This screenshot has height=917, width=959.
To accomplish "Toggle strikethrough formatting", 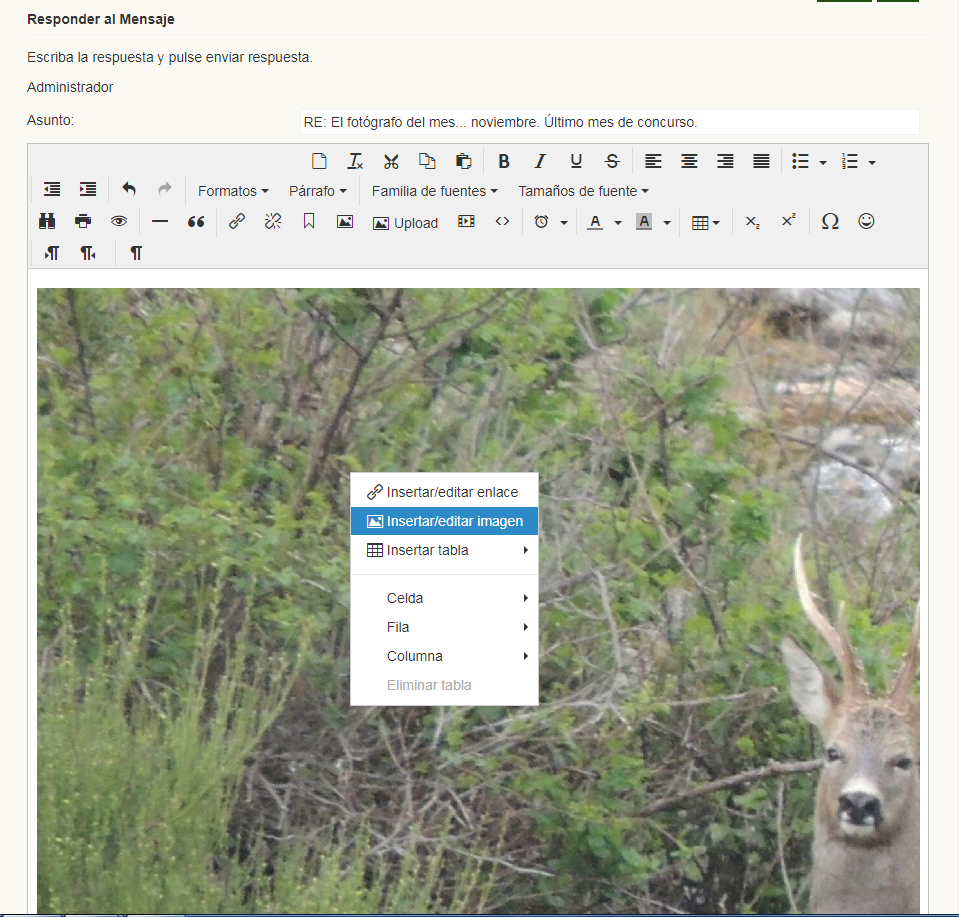I will coord(612,161).
